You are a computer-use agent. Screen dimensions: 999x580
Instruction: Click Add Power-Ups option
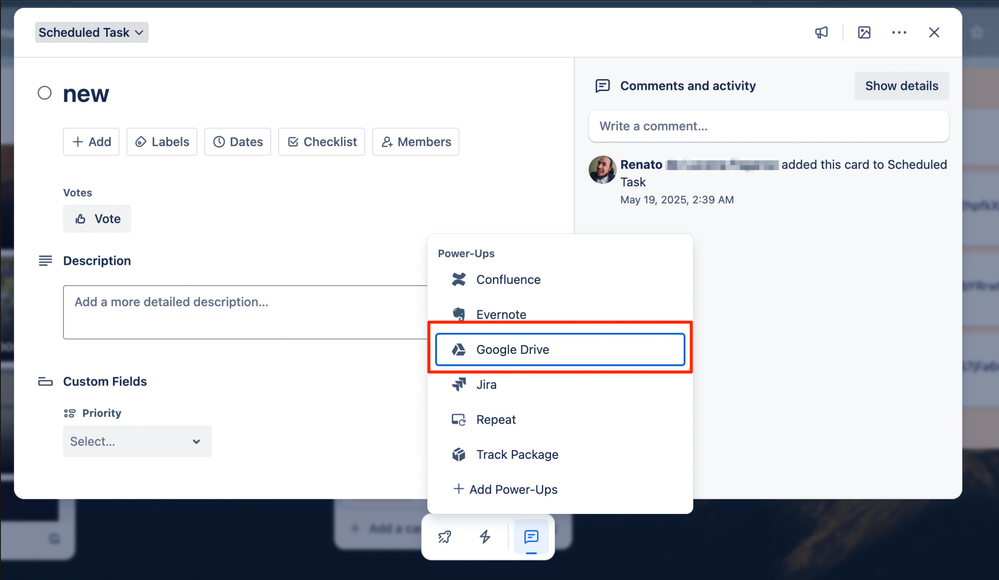click(x=560, y=489)
